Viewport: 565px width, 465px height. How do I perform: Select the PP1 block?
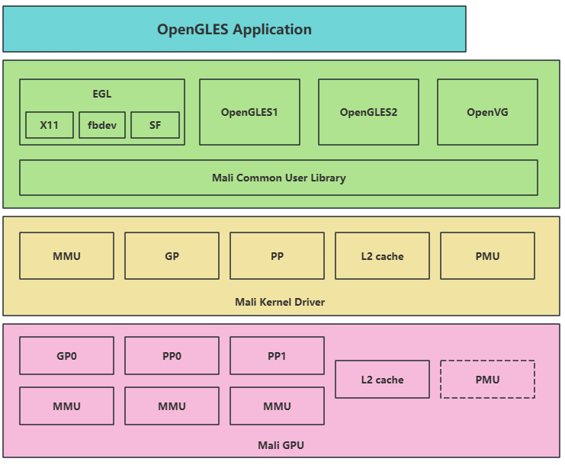click(277, 356)
